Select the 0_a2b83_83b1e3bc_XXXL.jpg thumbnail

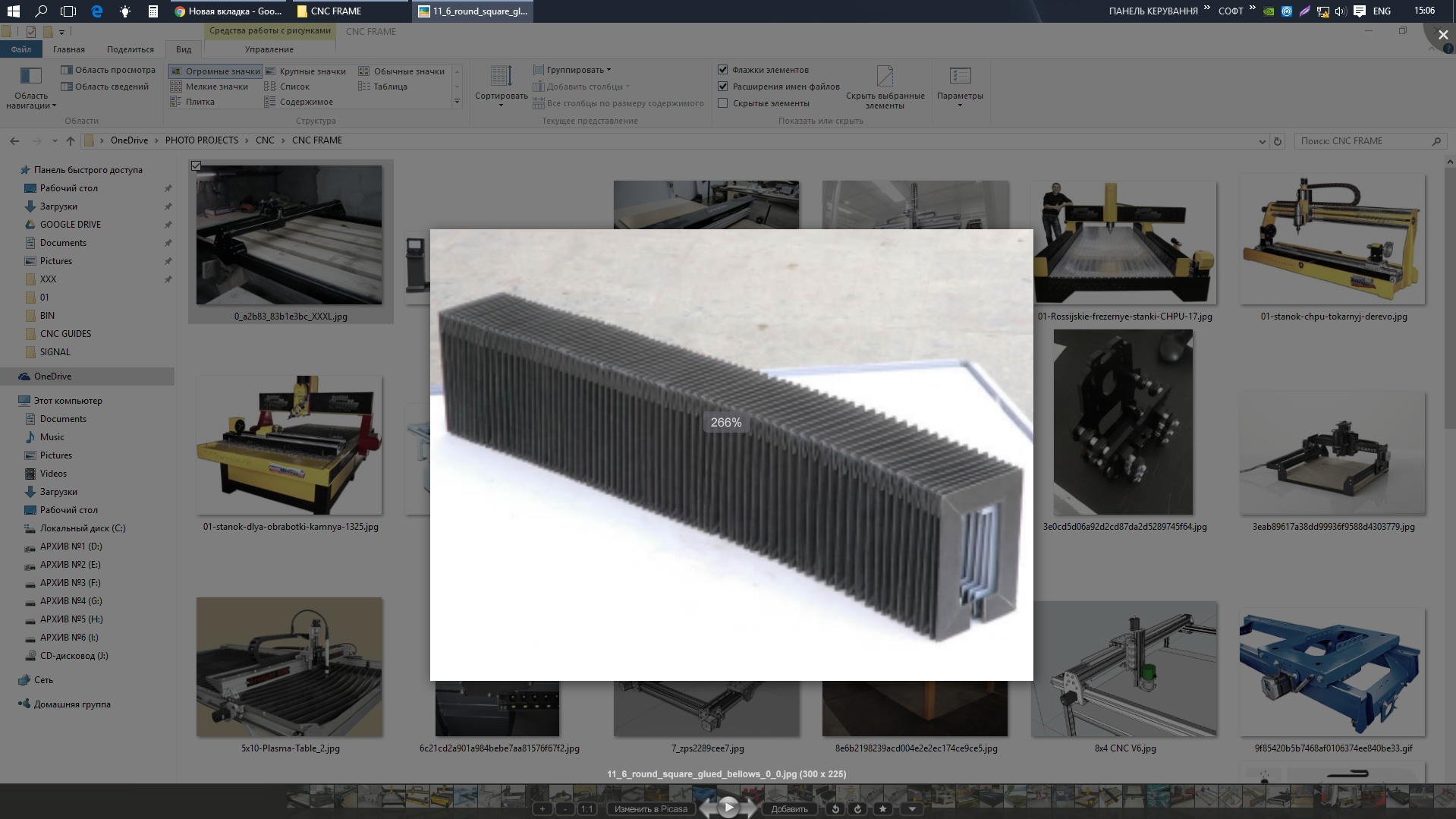(x=291, y=242)
